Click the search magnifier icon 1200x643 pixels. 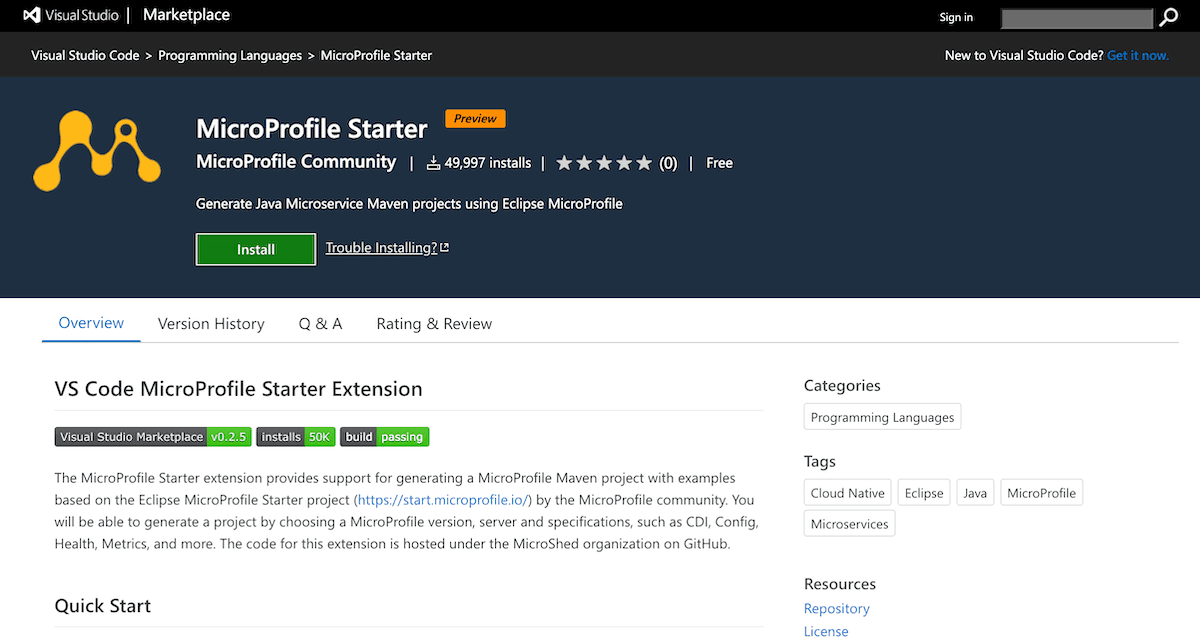1169,17
